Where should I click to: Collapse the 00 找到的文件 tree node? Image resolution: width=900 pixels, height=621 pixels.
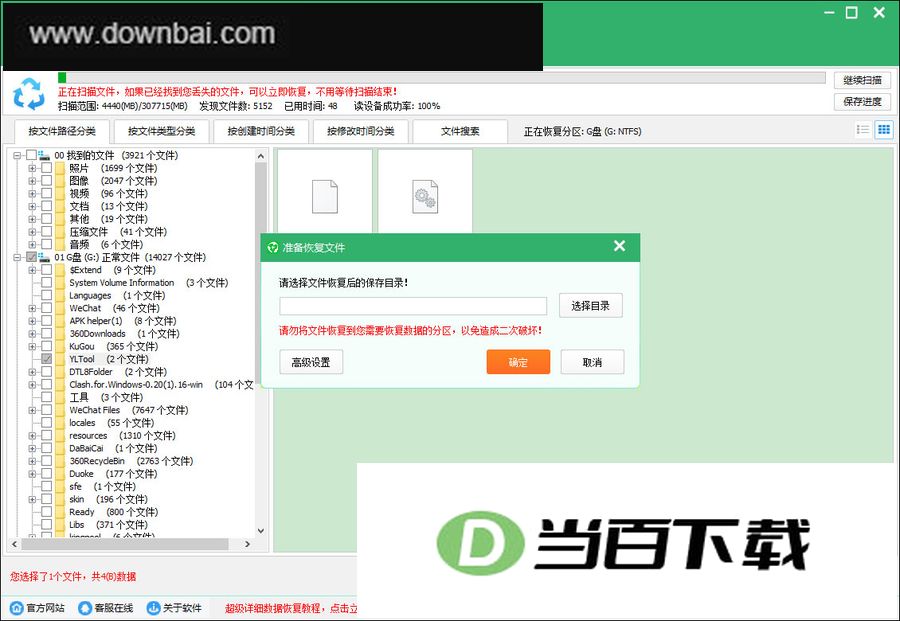point(17,155)
